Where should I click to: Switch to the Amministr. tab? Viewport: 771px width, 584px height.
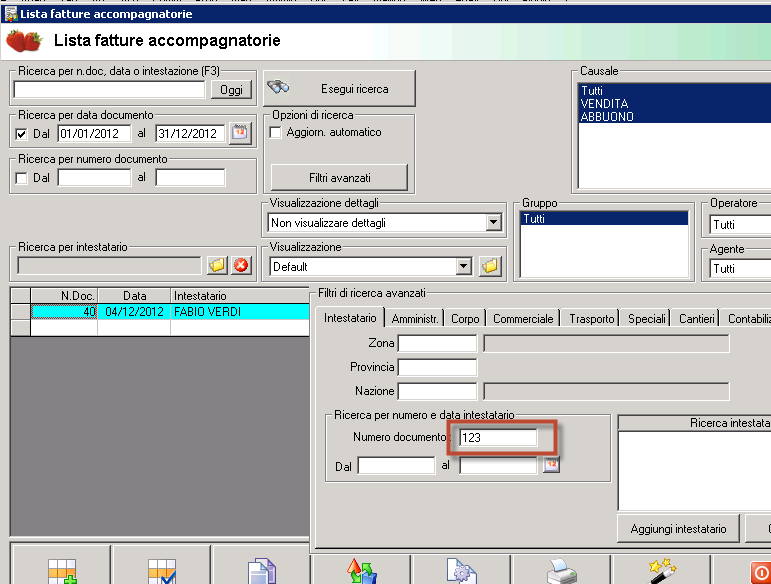coord(415,319)
